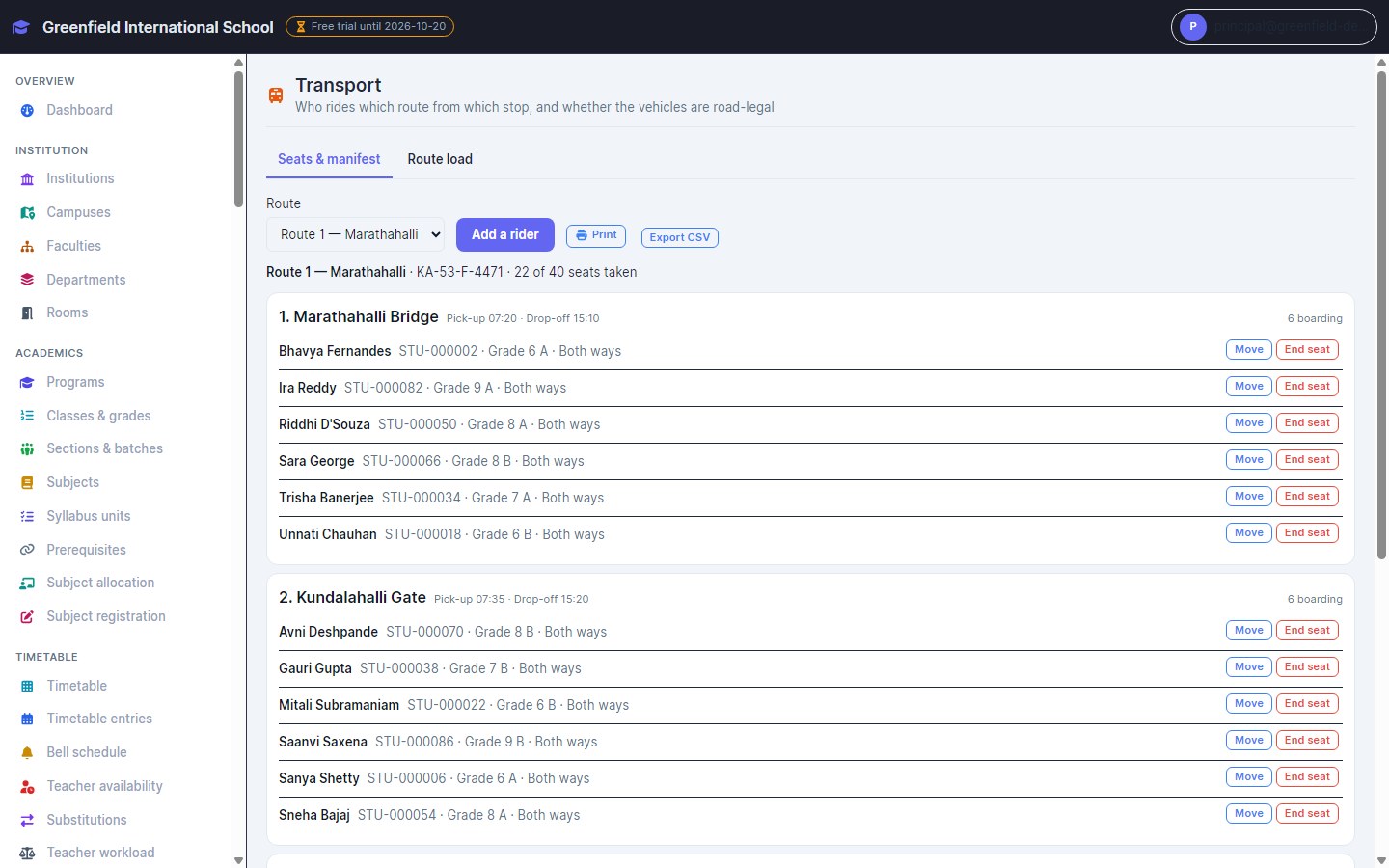Click the Syllabus units checklist icon
This screenshot has height=868, width=1389.
27,517
